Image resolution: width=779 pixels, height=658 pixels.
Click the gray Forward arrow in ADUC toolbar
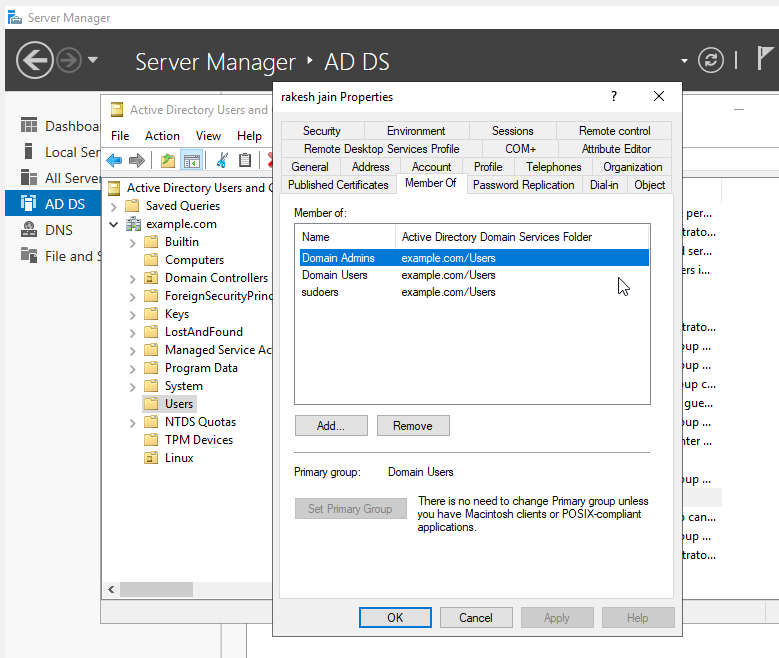137,160
